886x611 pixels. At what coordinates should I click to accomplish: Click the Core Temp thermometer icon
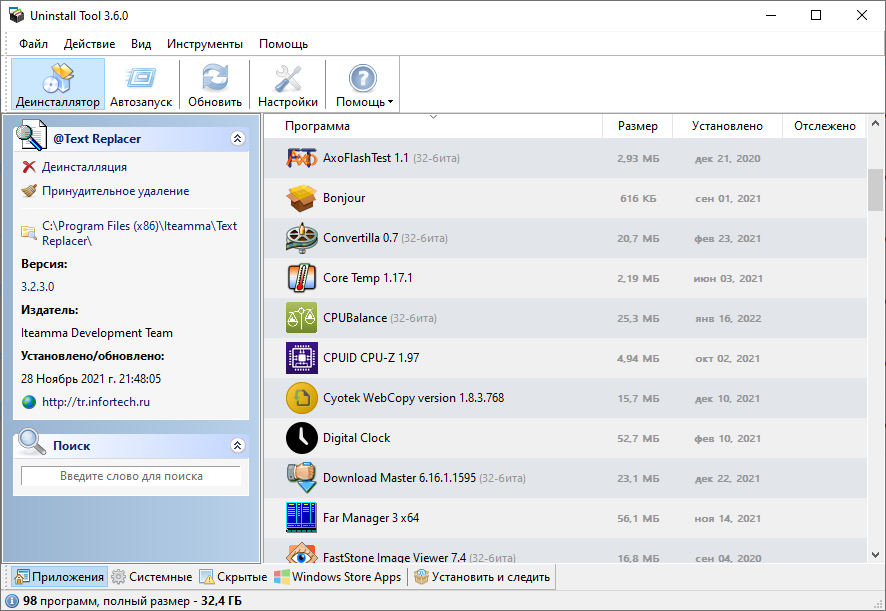pyautogui.click(x=301, y=278)
